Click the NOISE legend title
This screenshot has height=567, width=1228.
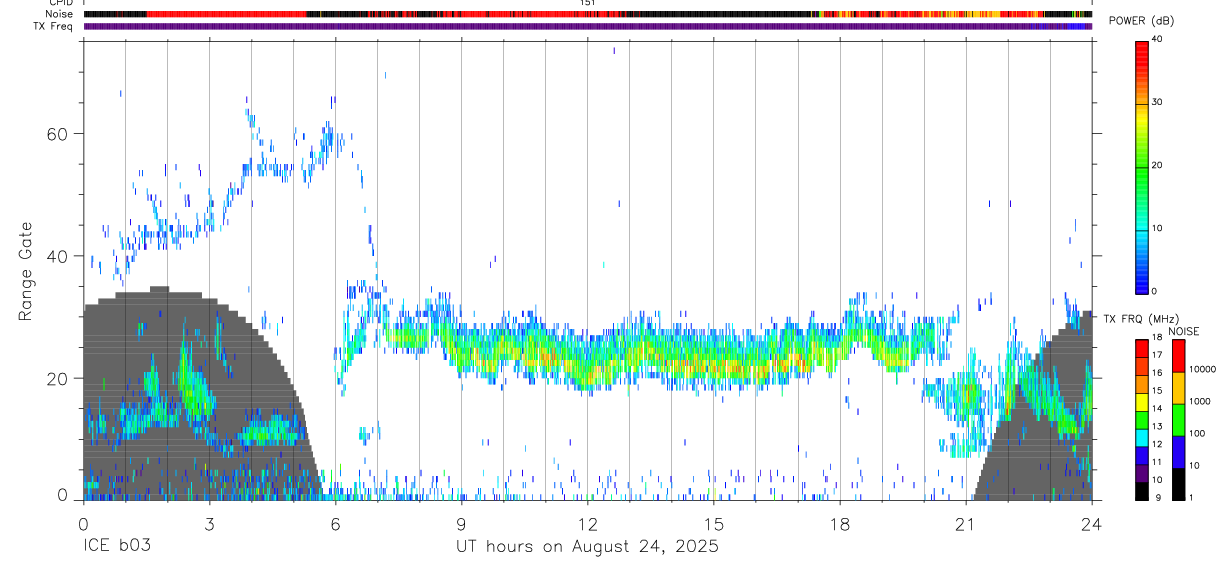1183,331
